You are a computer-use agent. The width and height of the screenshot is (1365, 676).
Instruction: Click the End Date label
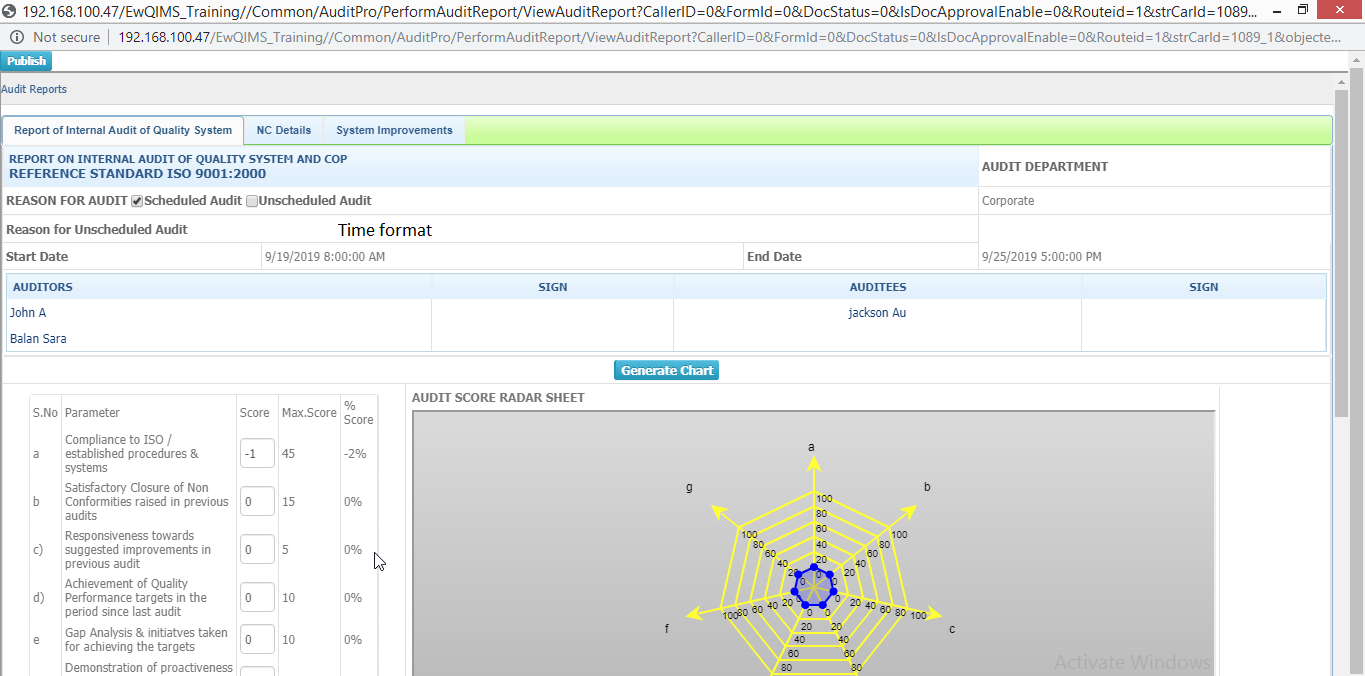774,257
